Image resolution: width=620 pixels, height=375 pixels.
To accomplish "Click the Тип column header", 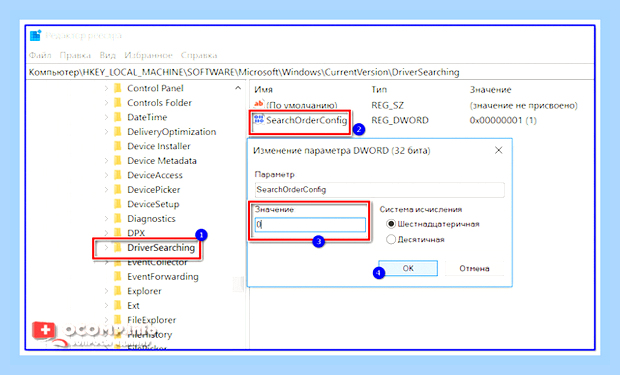I will [379, 90].
